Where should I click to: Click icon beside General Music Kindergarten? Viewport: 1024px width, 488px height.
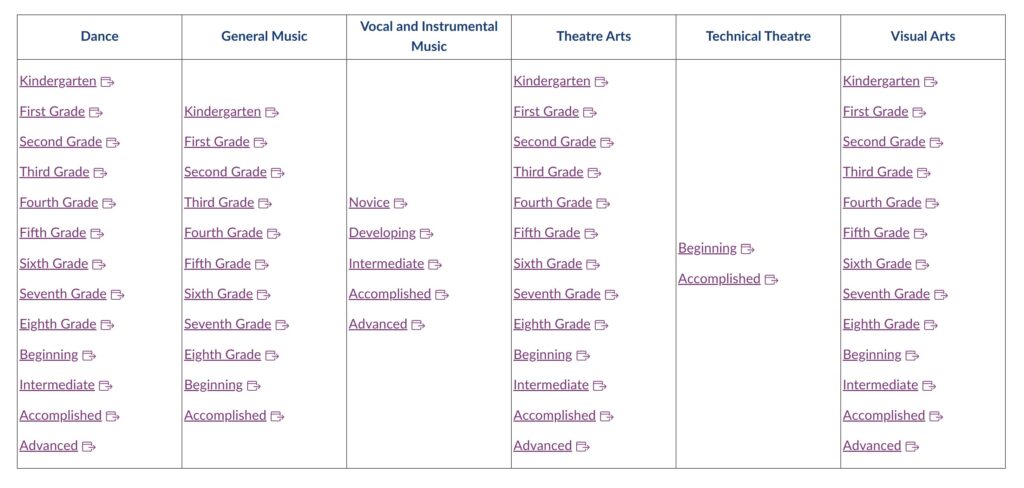coord(272,113)
